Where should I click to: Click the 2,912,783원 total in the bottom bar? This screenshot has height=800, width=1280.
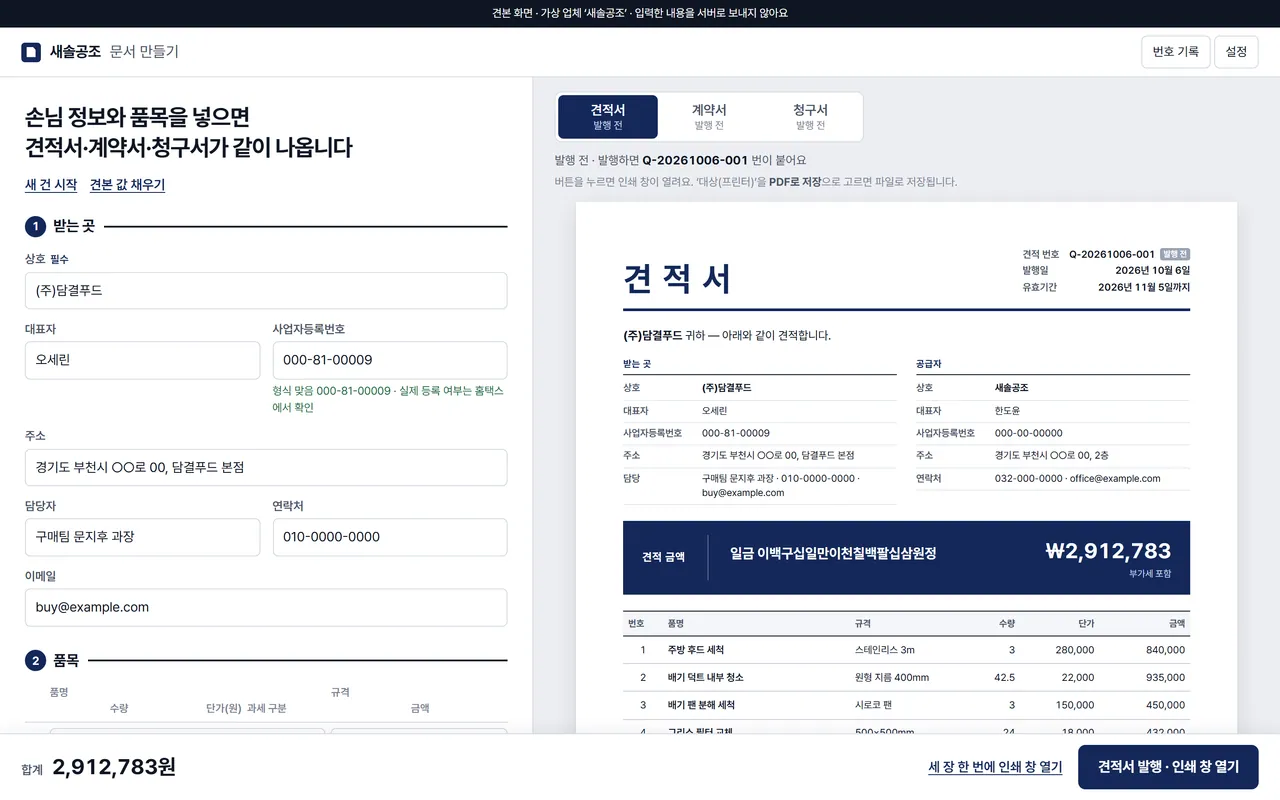click(114, 767)
